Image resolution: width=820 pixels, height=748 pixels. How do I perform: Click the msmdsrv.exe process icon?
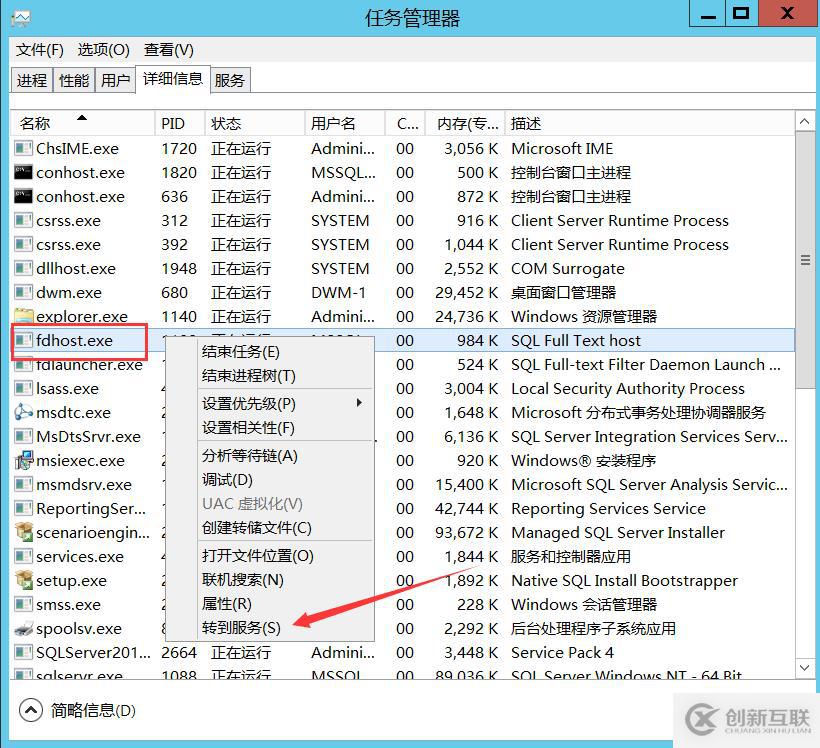click(22, 484)
